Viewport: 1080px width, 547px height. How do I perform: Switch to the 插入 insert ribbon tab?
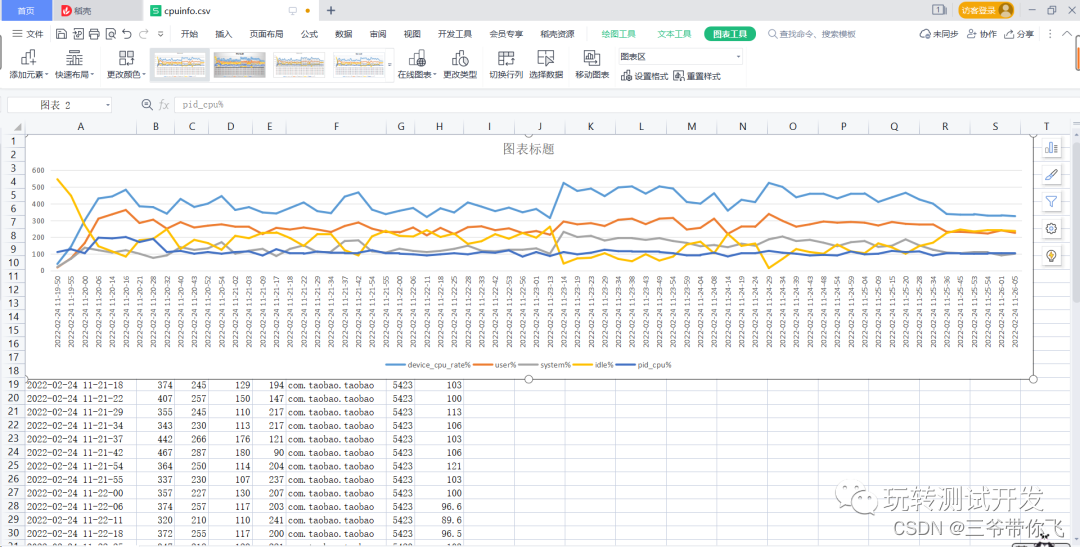click(x=224, y=34)
